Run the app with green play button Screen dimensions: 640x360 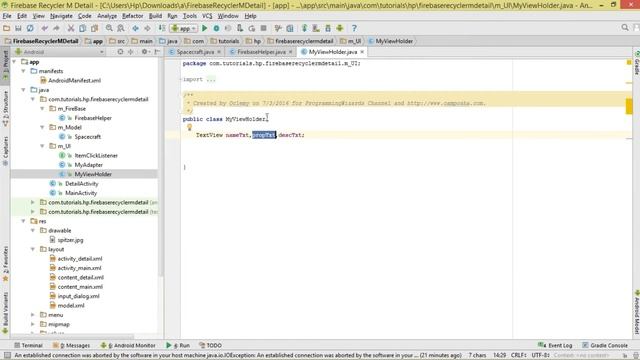pyautogui.click(x=204, y=28)
